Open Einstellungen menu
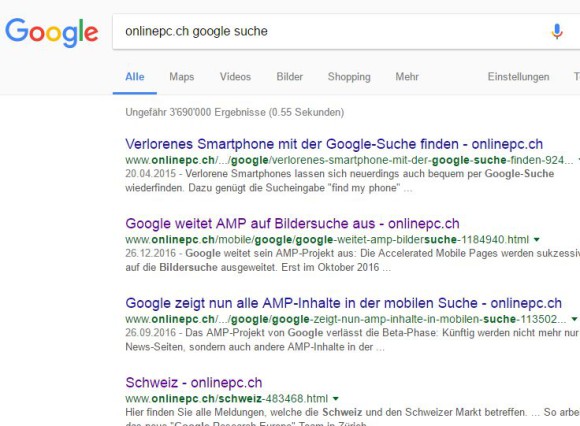580x426 pixels. point(518,77)
